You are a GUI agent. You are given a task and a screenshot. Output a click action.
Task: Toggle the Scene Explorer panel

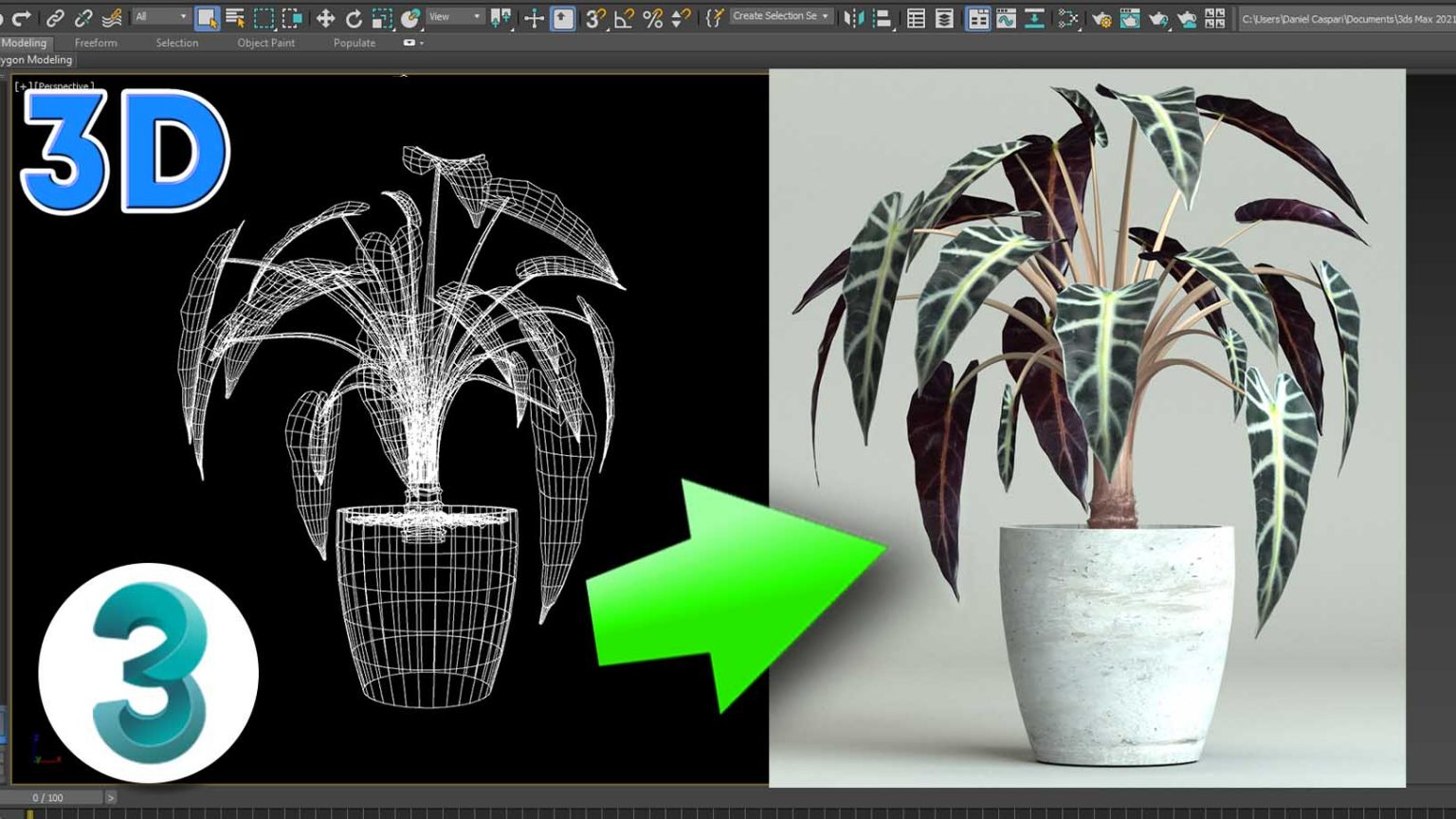916,17
